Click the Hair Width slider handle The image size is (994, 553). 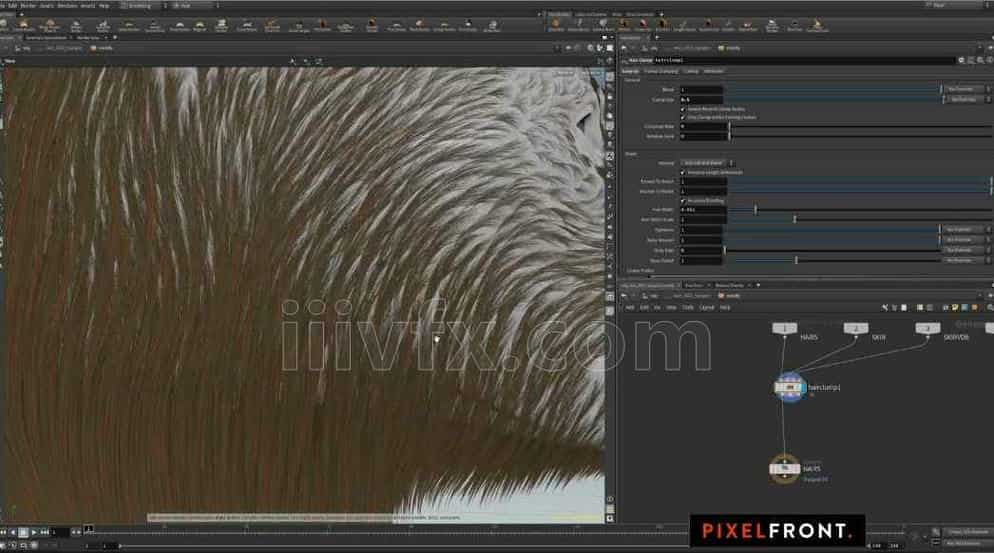coord(755,209)
